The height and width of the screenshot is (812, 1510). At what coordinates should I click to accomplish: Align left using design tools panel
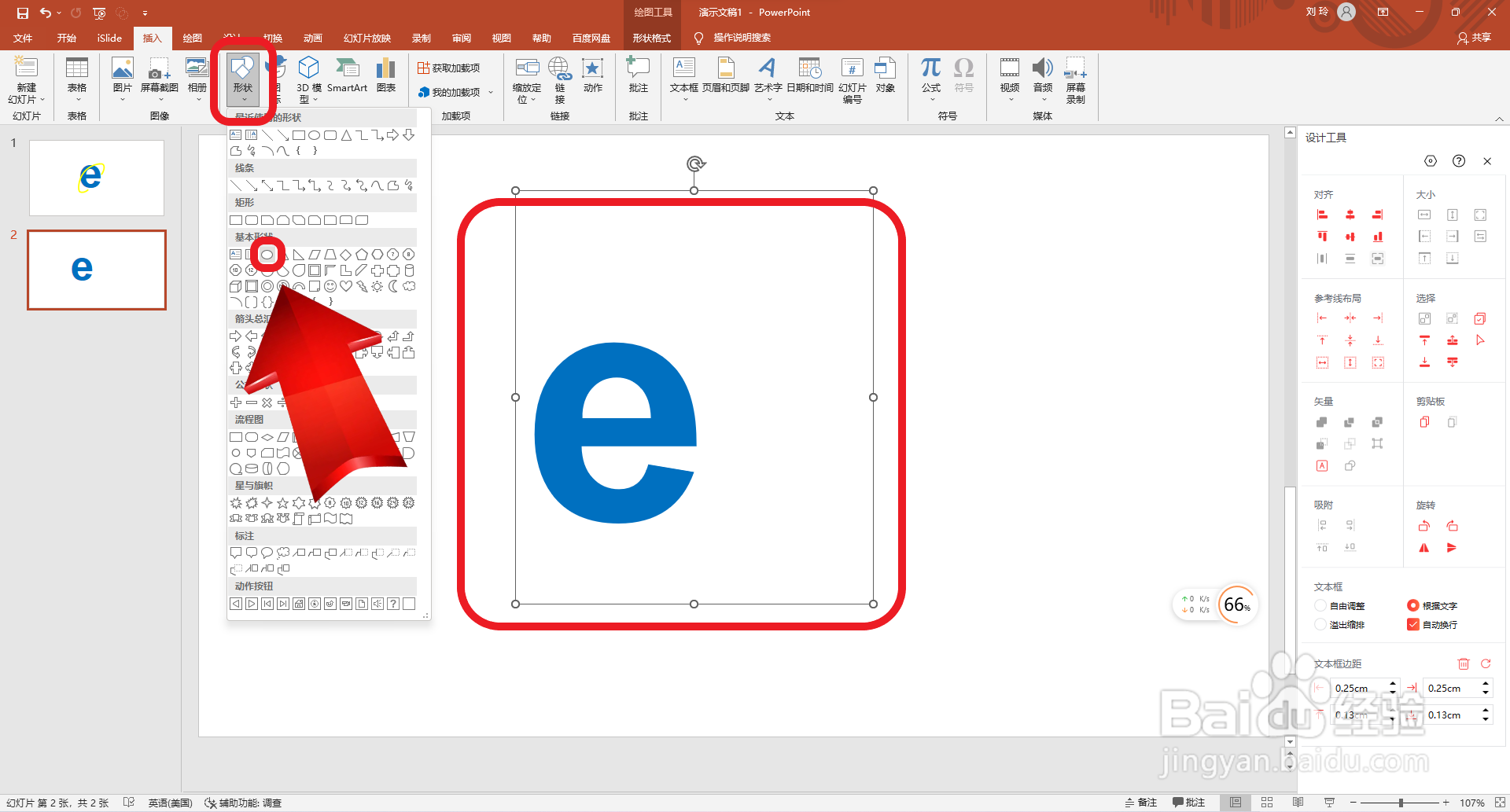(x=1322, y=215)
